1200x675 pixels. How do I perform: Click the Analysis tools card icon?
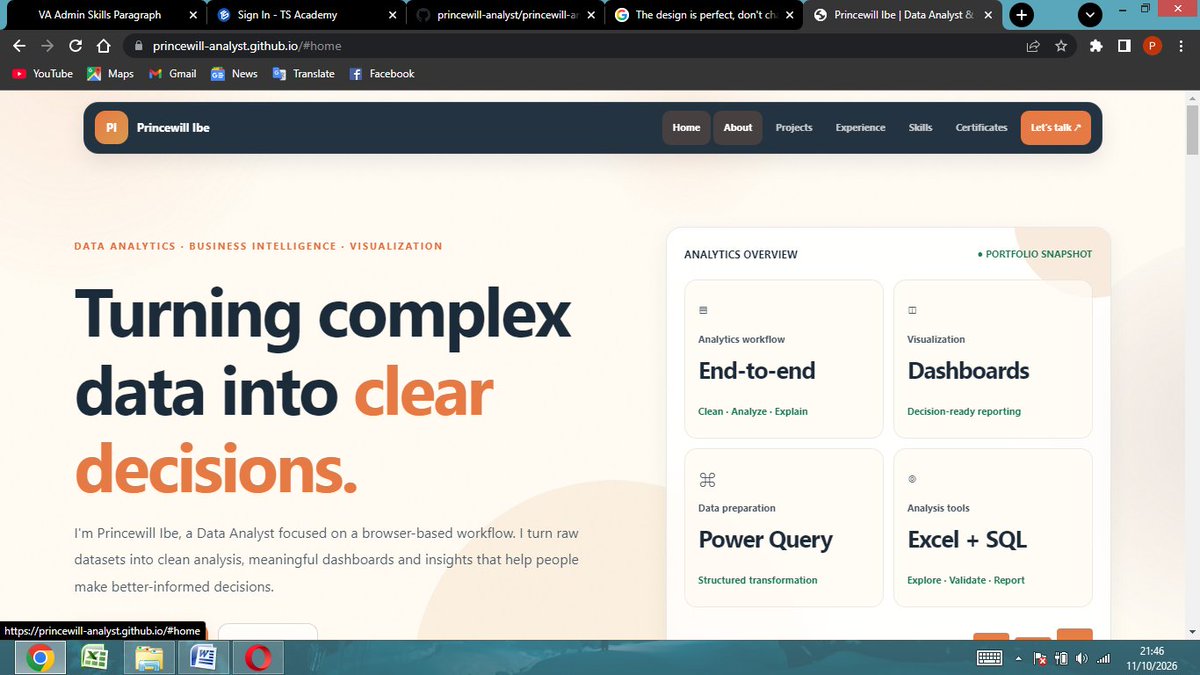point(912,480)
